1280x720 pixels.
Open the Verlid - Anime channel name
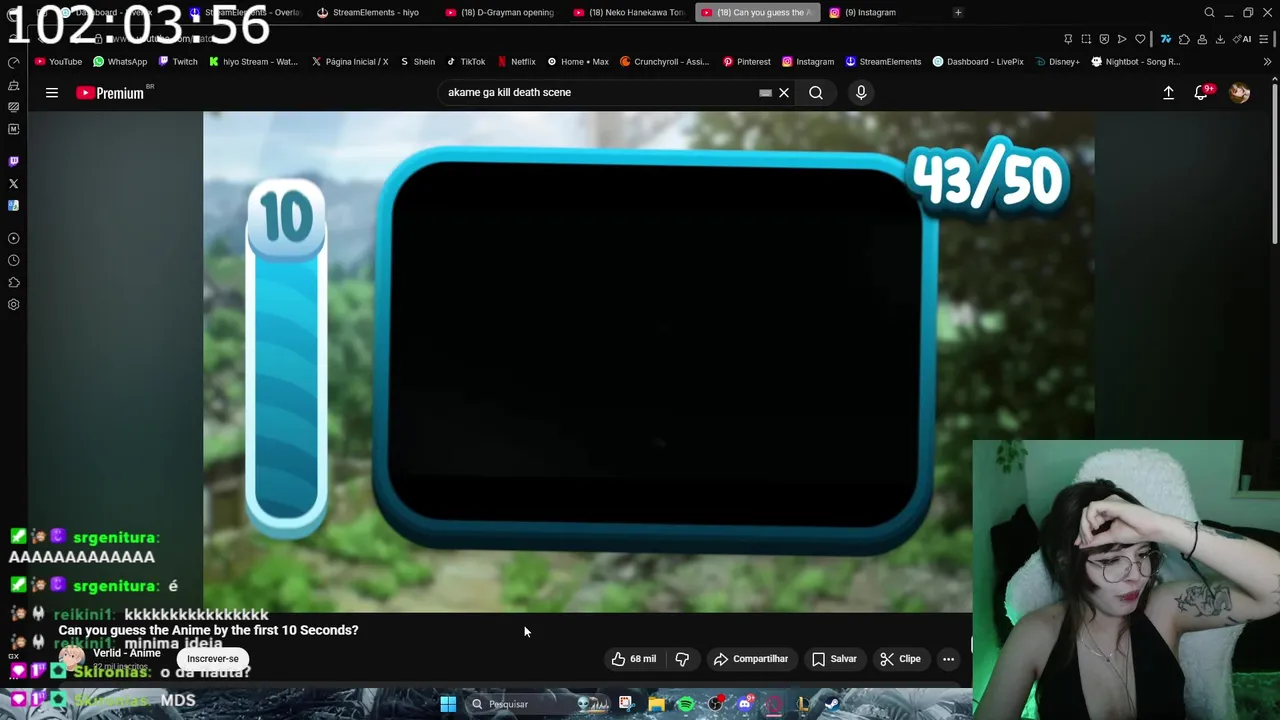127,653
